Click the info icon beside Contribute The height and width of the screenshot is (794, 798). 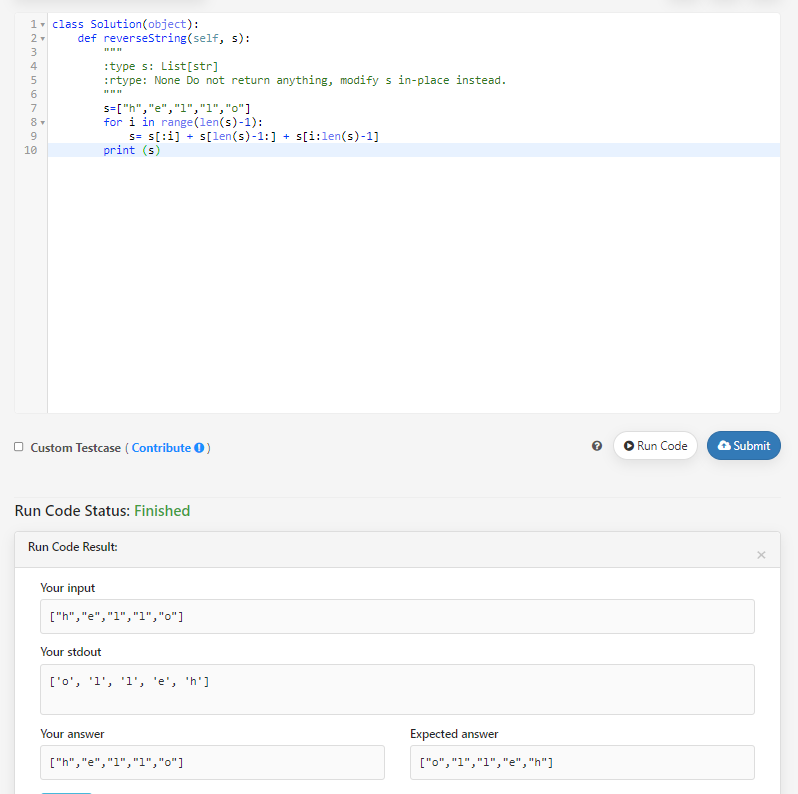[200, 448]
